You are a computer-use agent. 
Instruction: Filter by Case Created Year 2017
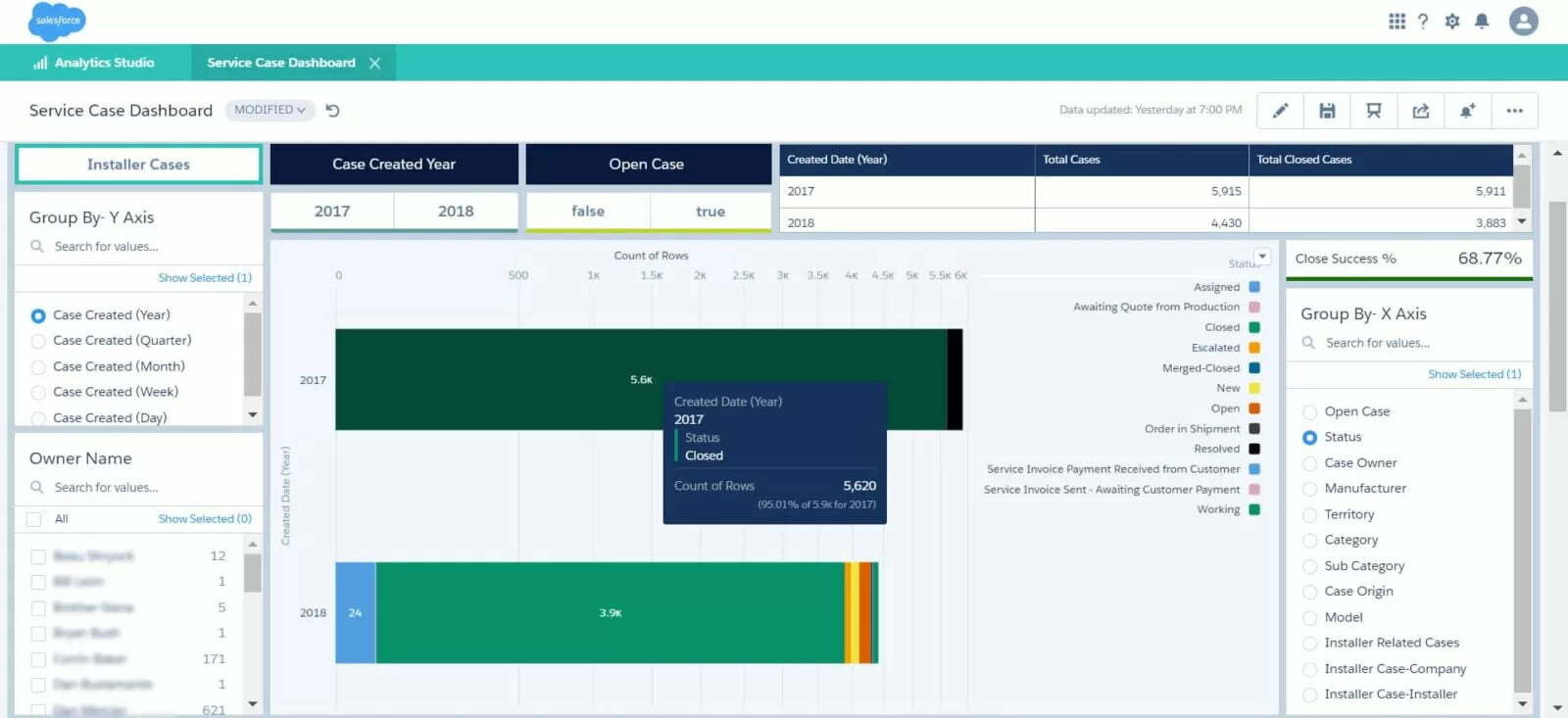[x=332, y=212]
